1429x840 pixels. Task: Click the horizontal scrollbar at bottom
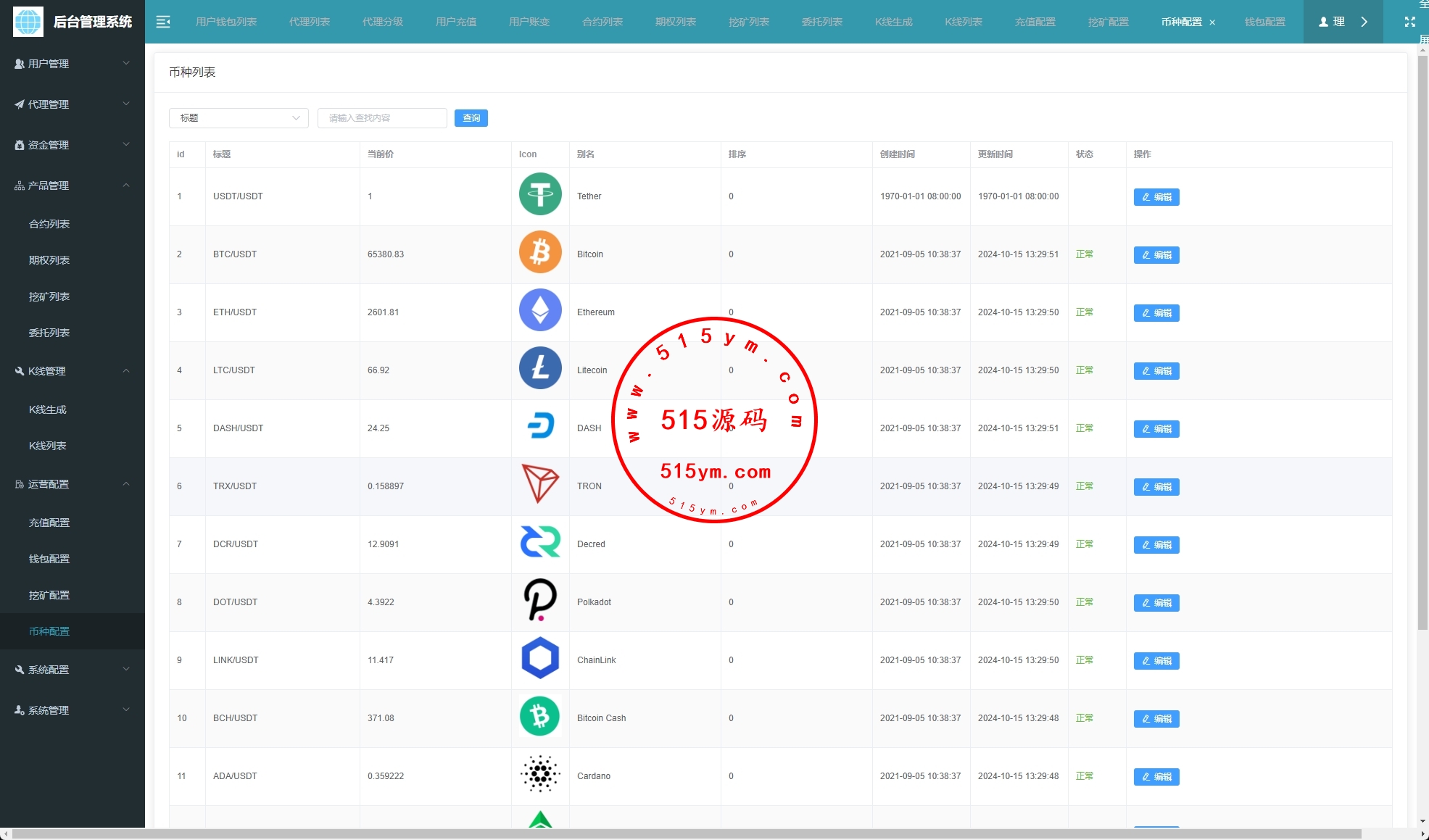[x=682, y=833]
